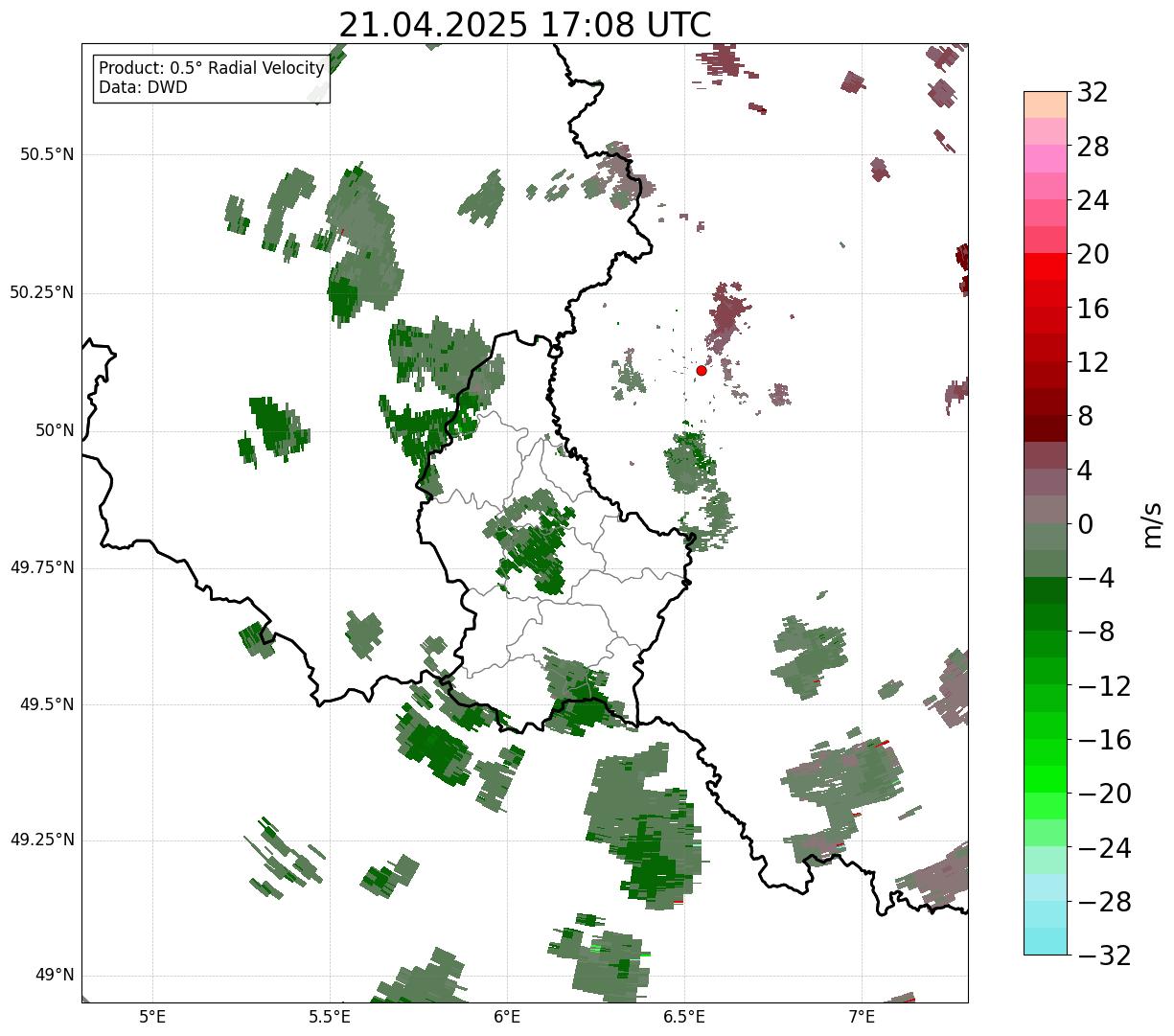Viewport: 1174px width, 1036px height.
Task: Click the colorbar value −28
Action: (1104, 902)
